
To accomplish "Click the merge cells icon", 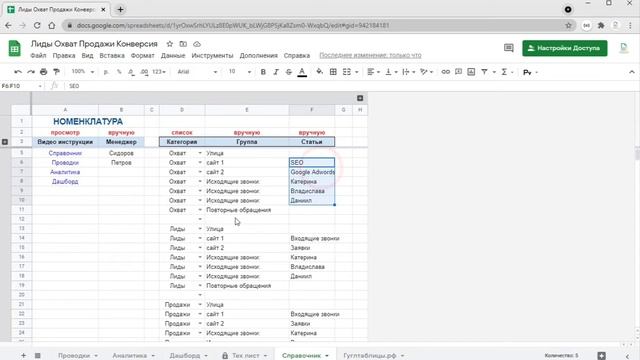I will click(x=347, y=72).
